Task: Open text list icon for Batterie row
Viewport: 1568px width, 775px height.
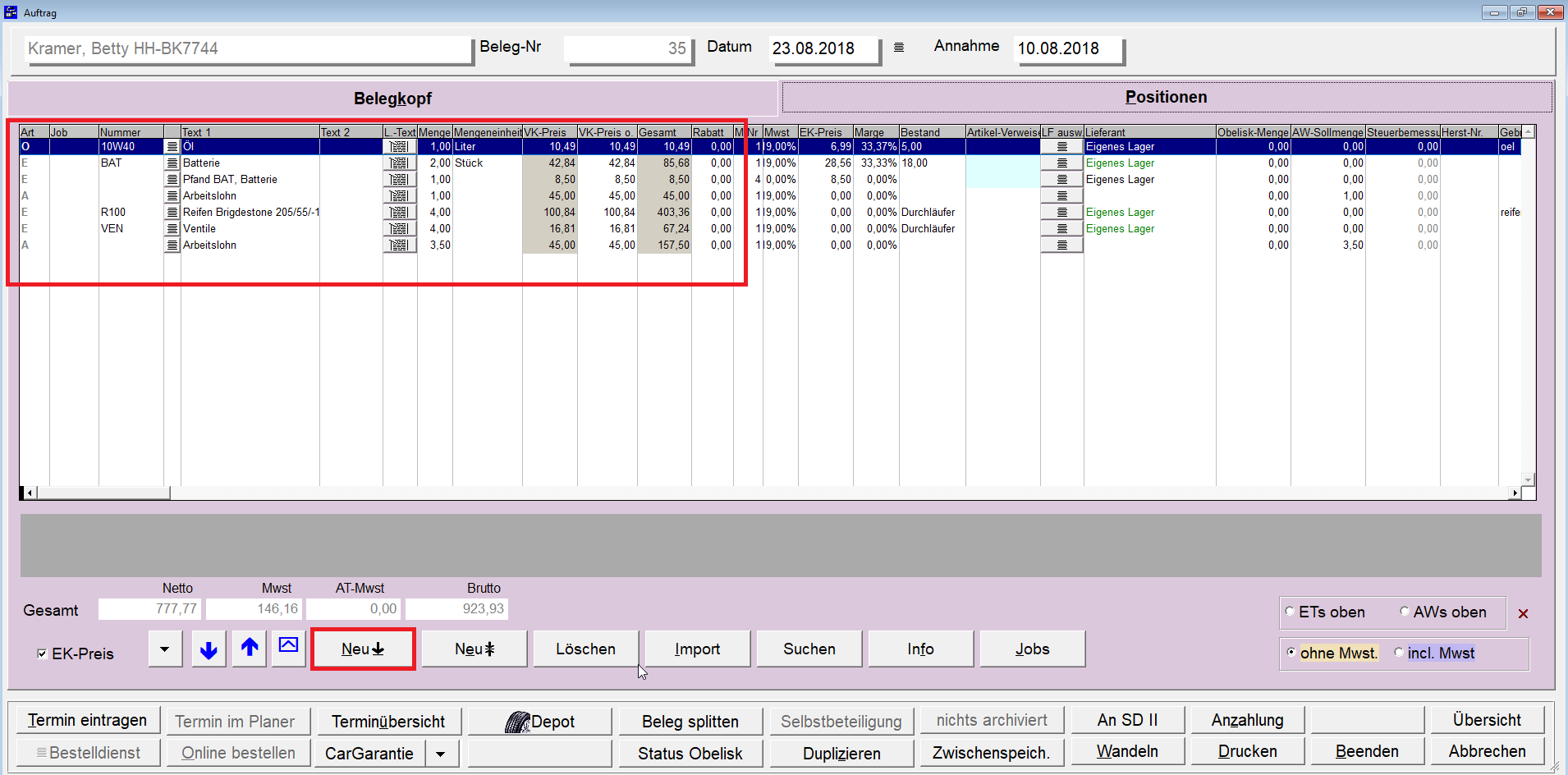Action: pos(172,163)
